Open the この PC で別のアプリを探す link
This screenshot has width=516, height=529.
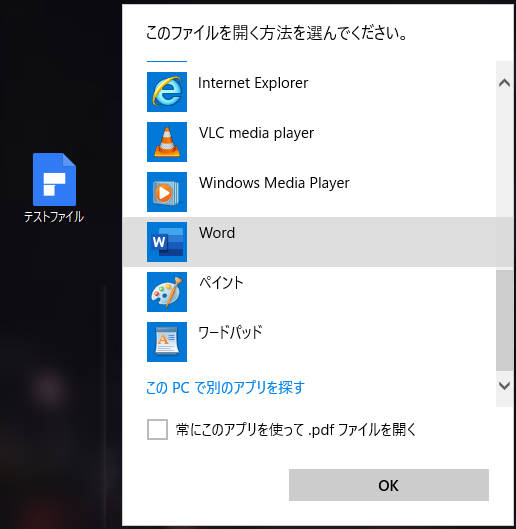[x=225, y=388]
